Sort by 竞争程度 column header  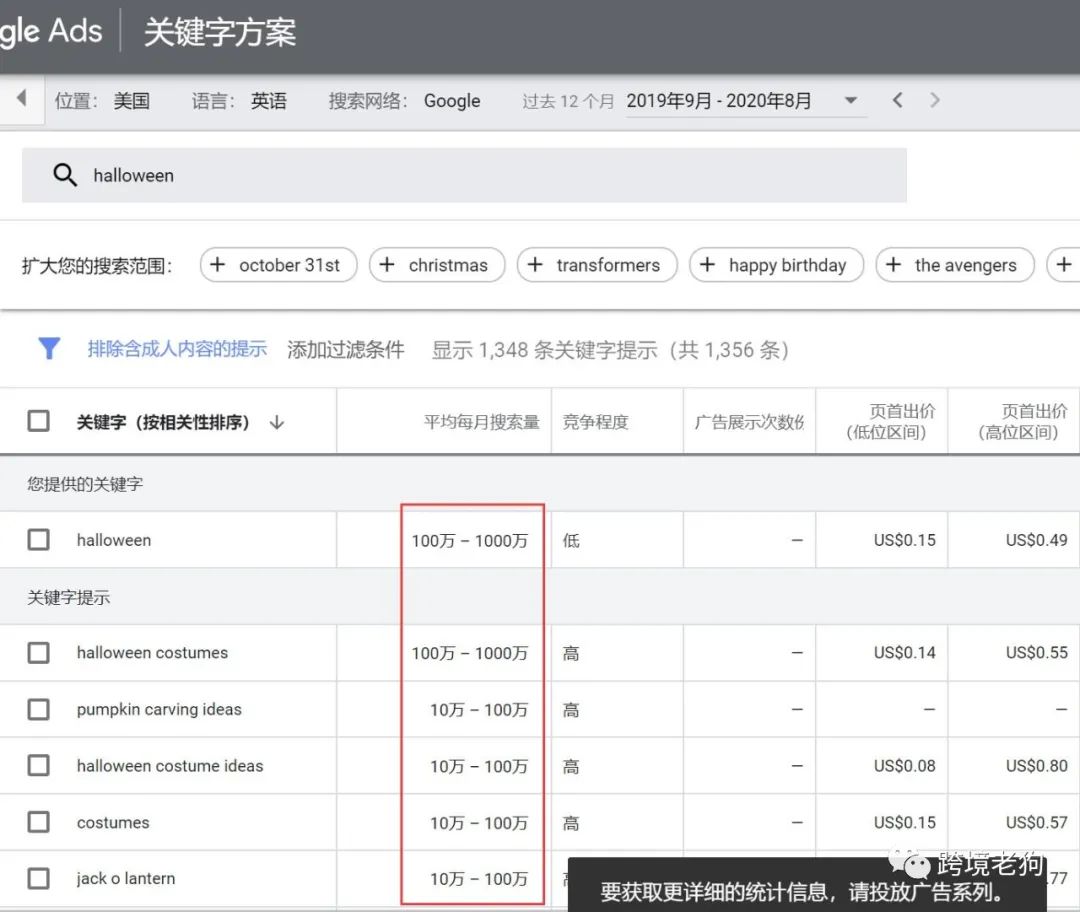(x=595, y=422)
